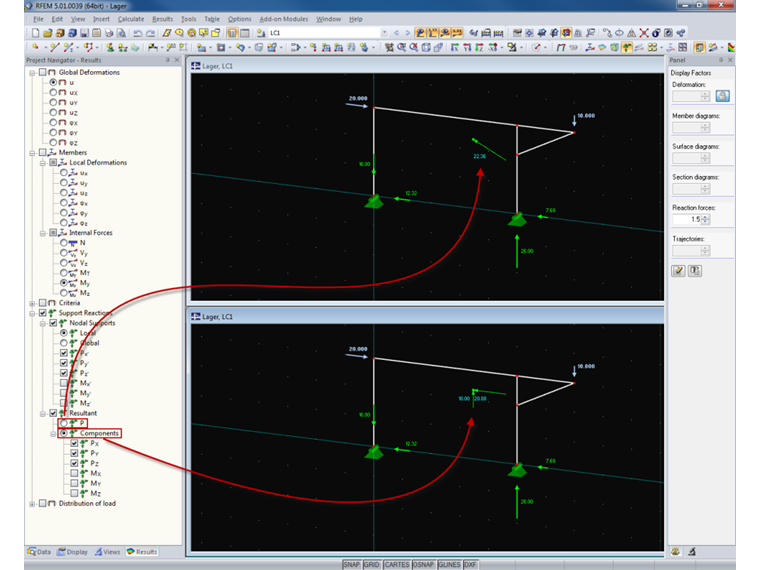
Task: Collapse the Internal Forces tree node
Action: [43, 233]
